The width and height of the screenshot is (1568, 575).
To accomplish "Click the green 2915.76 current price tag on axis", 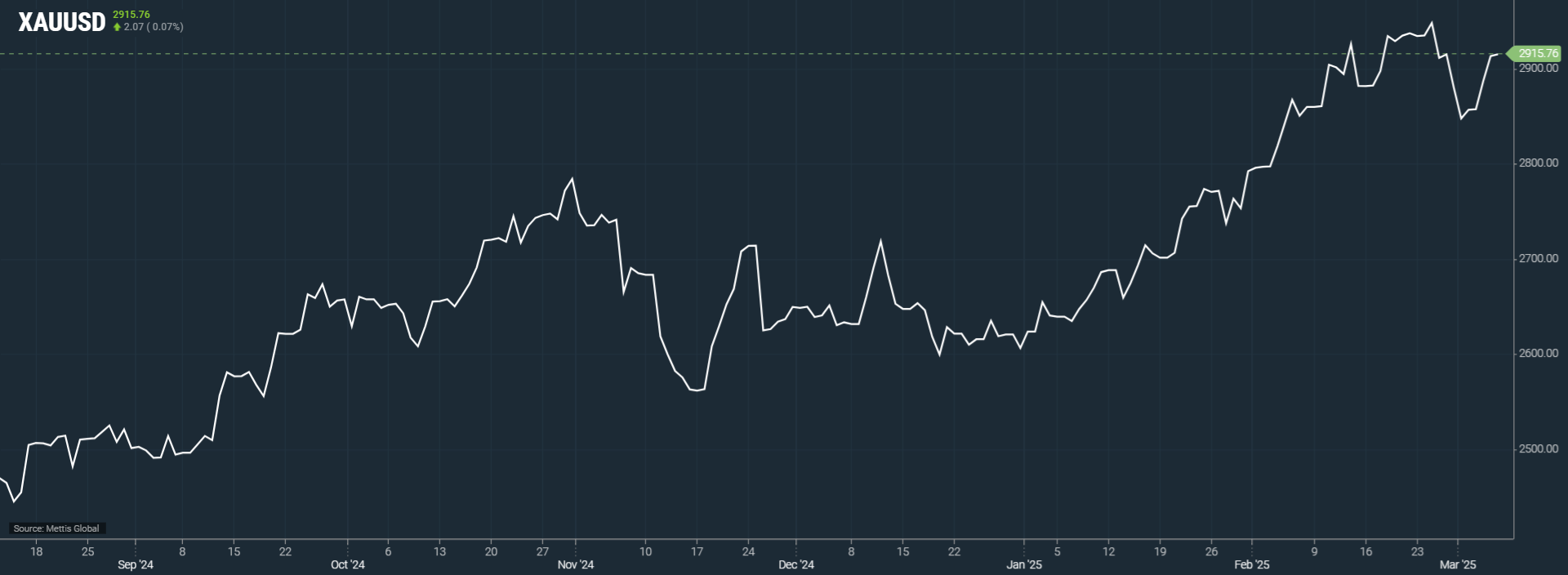I will tap(1535, 53).
